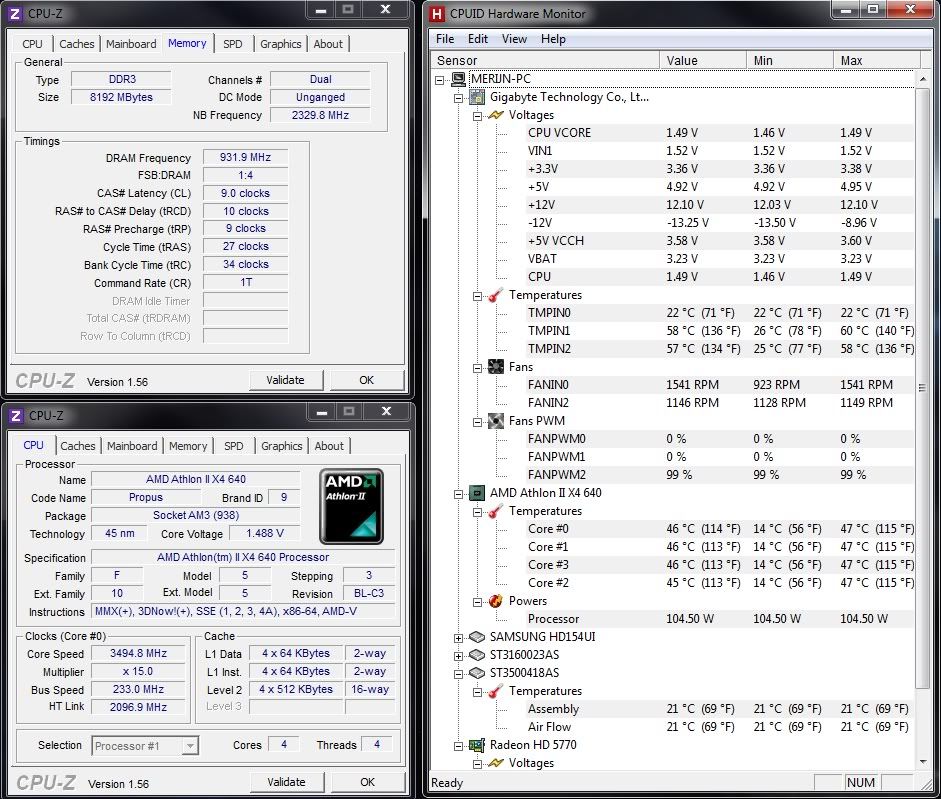Expand the SAMSUNG HD154UI node
Screen dimensions: 941x799
(458, 638)
